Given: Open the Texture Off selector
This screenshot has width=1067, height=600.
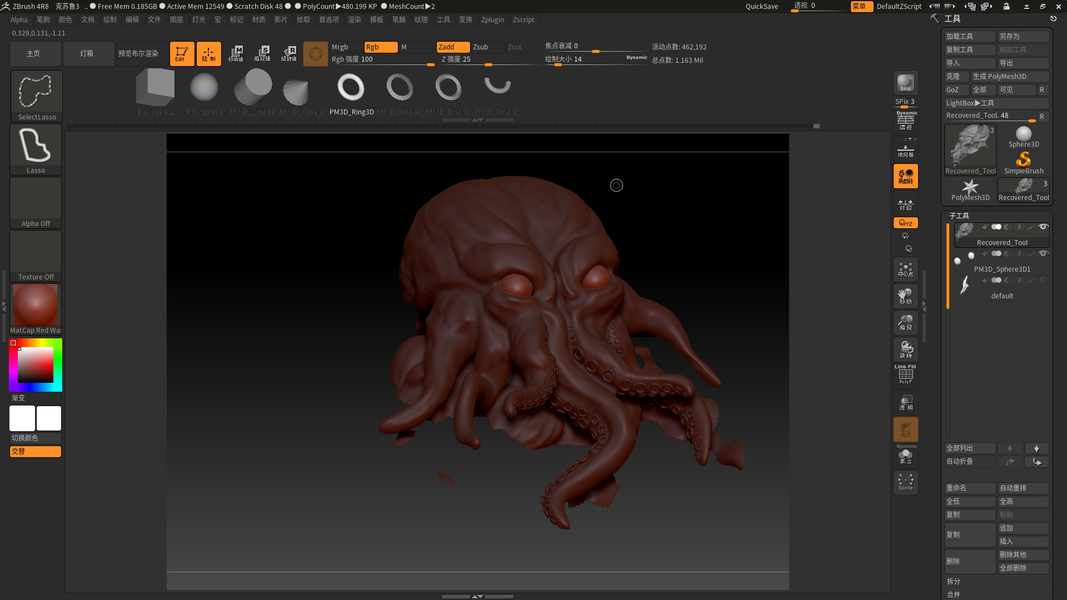Looking at the screenshot, I should point(35,256).
